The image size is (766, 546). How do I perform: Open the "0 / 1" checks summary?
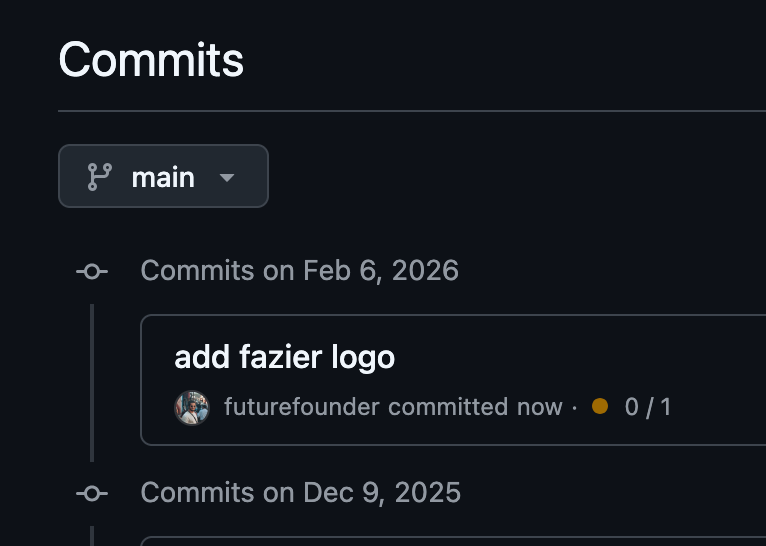pos(648,407)
